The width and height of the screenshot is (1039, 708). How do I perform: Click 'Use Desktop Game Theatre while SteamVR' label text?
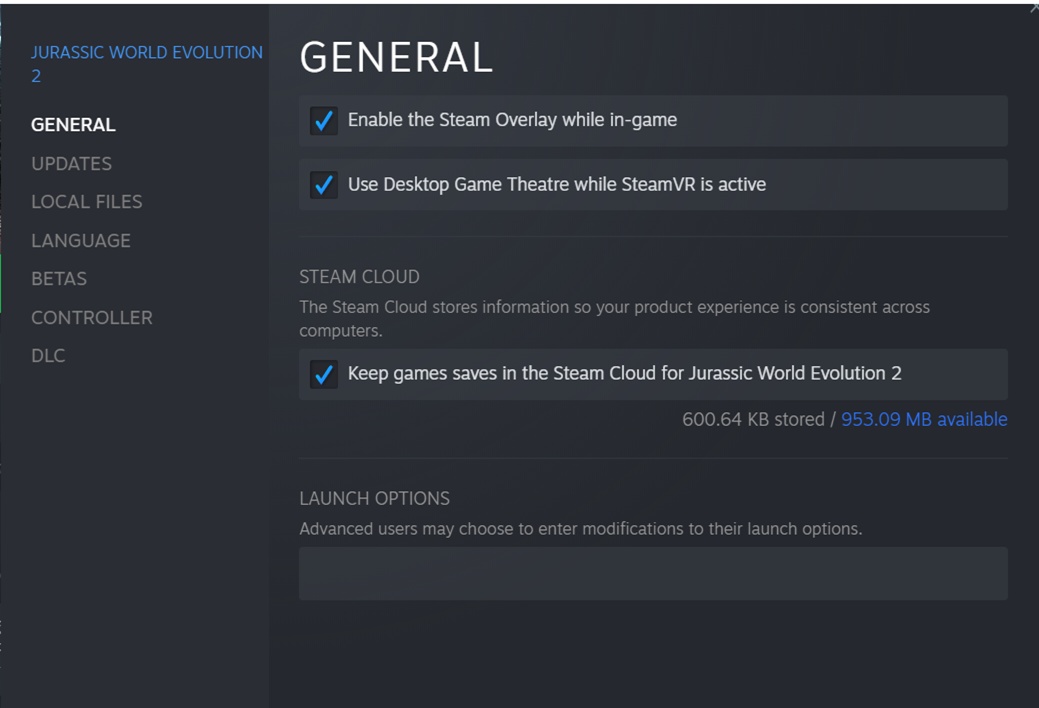(x=556, y=185)
